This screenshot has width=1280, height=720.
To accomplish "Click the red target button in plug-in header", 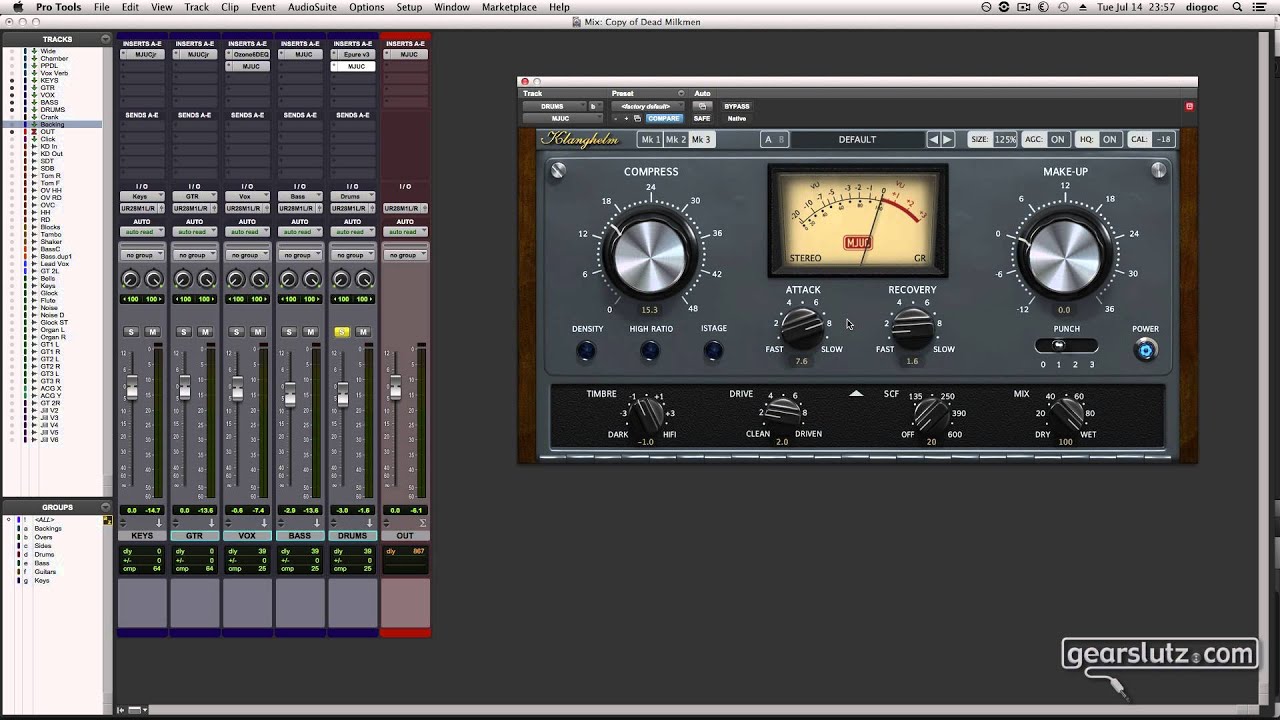I will click(x=1189, y=106).
